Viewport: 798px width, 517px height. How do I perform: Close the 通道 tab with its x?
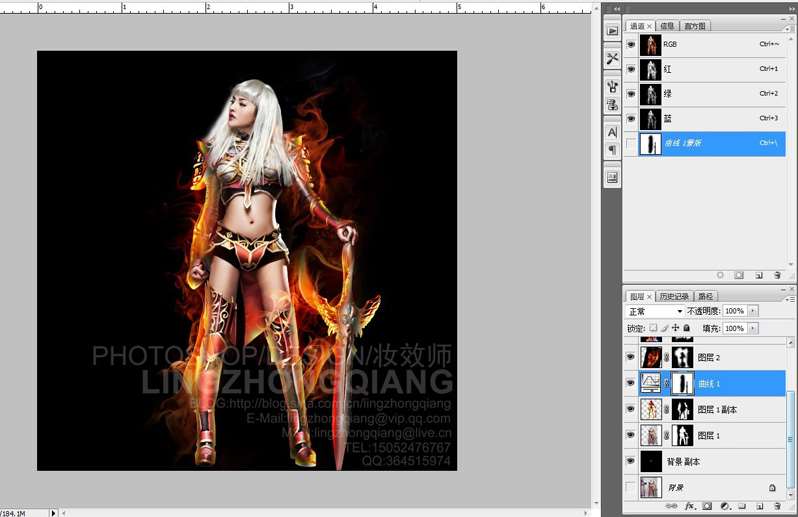pyautogui.click(x=649, y=26)
